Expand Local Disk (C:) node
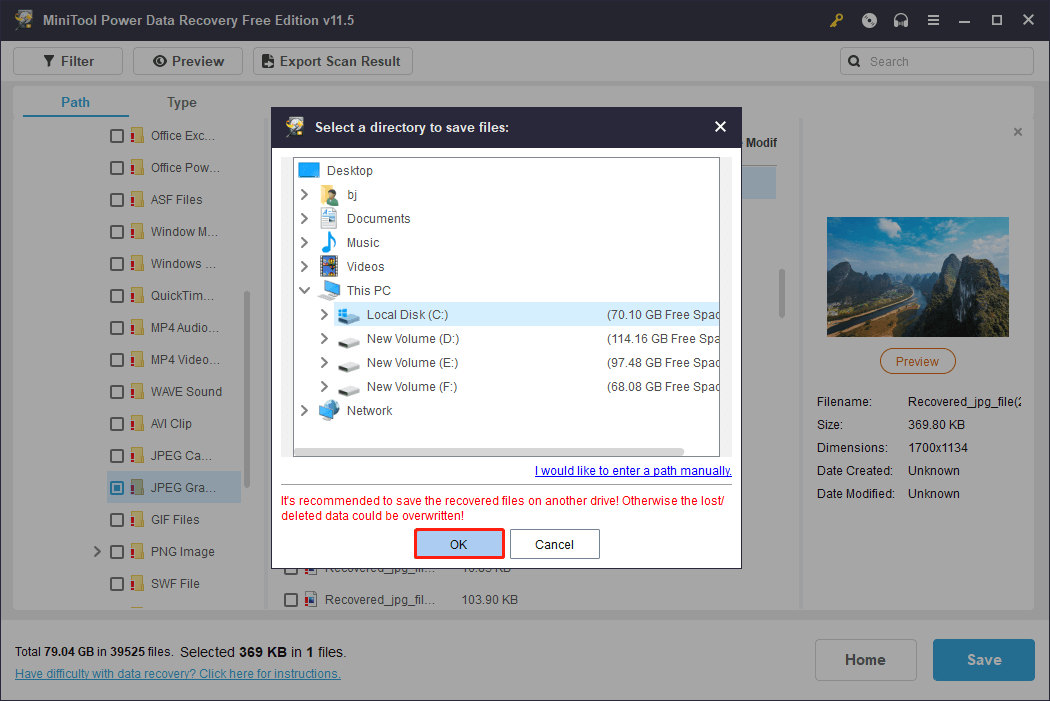Viewport: 1050px width, 701px height. [x=324, y=315]
